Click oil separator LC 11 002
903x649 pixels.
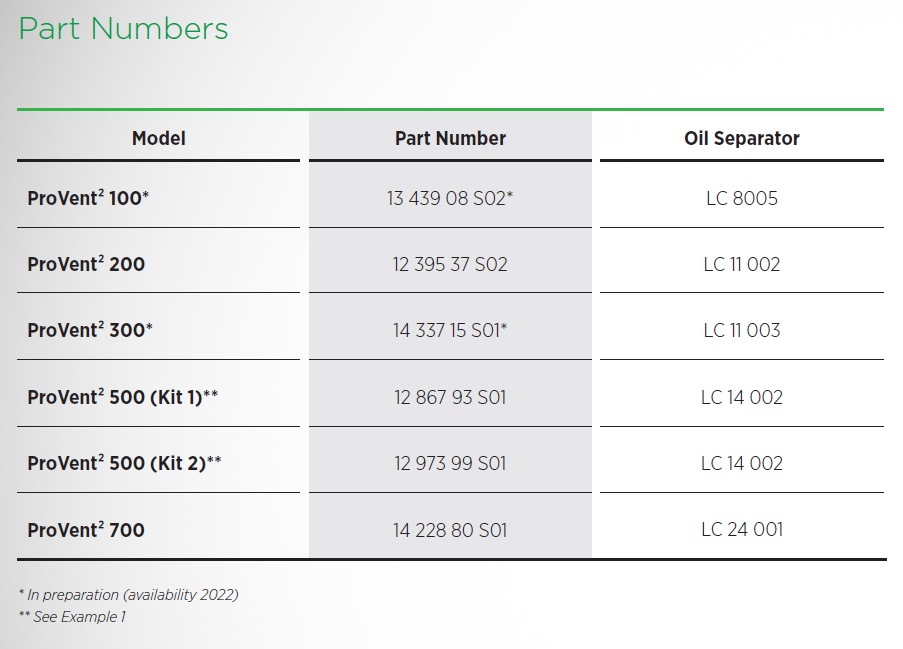coord(742,264)
